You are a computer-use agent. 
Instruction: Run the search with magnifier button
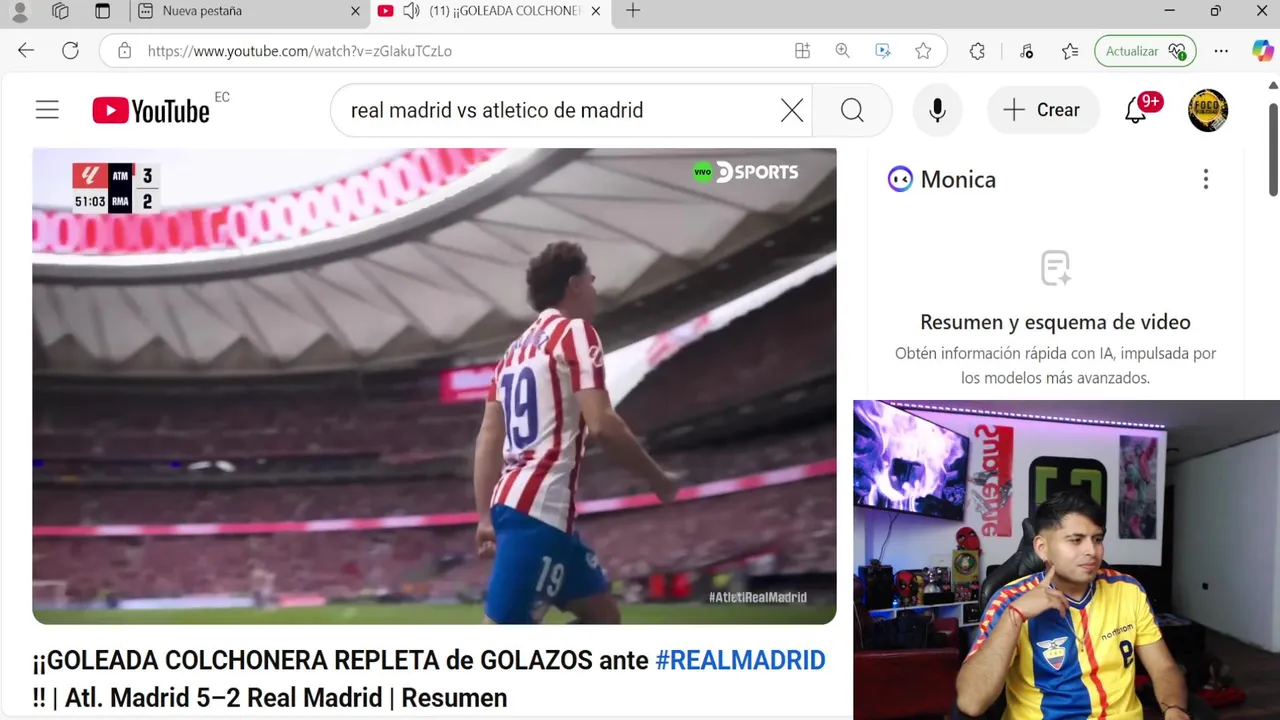852,110
